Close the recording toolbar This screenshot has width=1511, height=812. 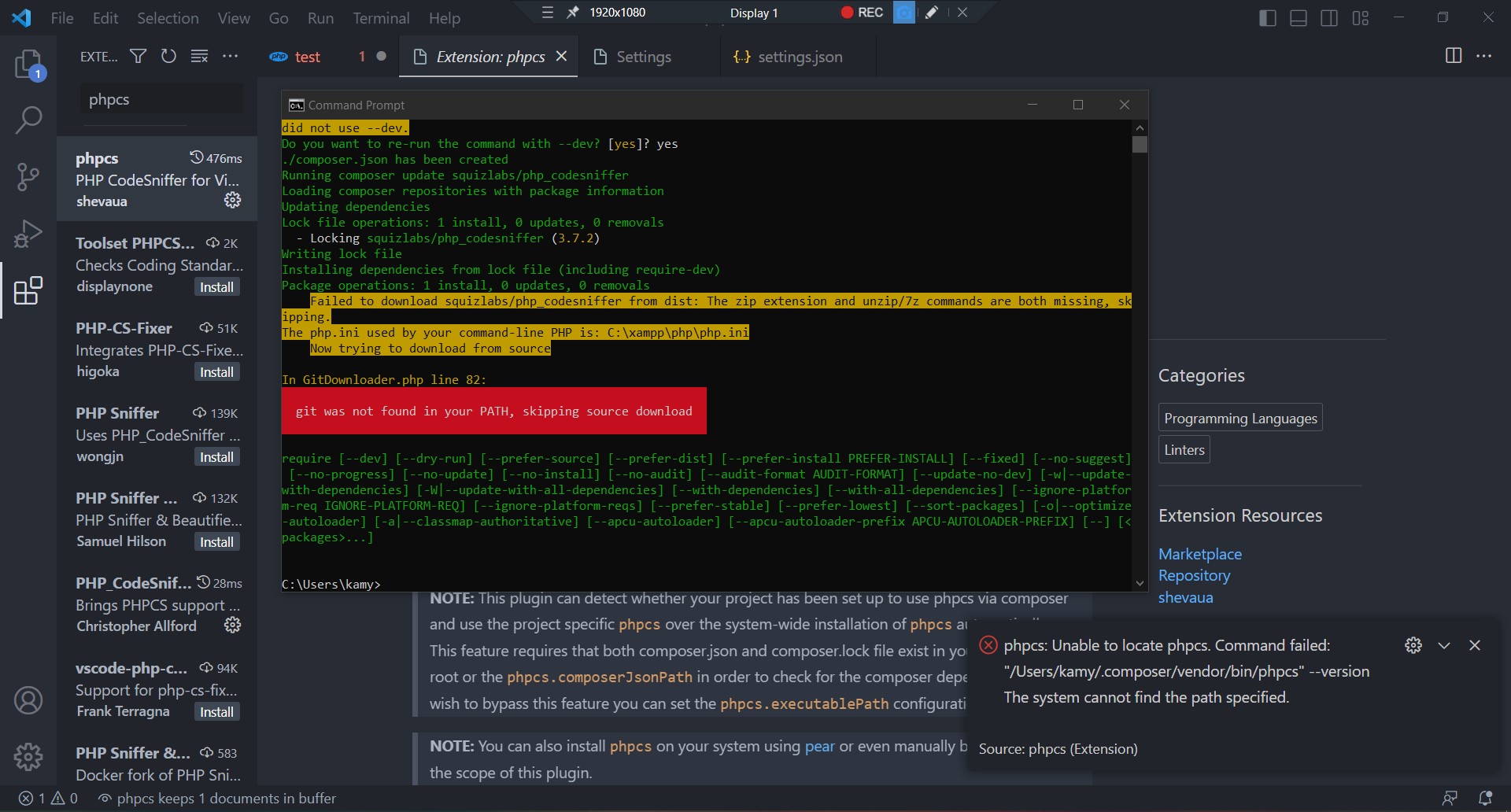[962, 12]
